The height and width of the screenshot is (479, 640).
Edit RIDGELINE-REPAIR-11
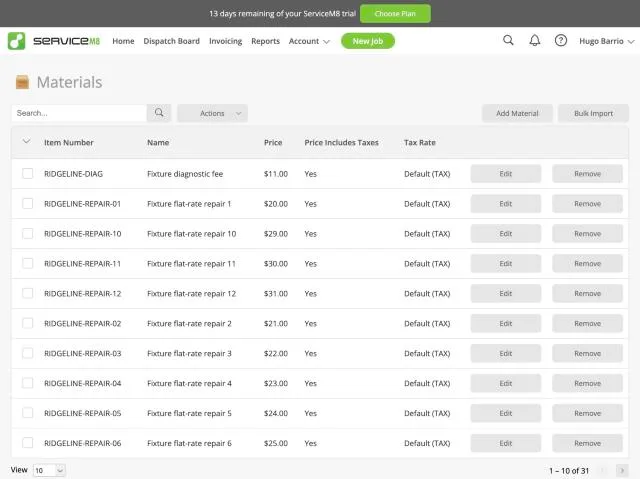pyautogui.click(x=506, y=263)
